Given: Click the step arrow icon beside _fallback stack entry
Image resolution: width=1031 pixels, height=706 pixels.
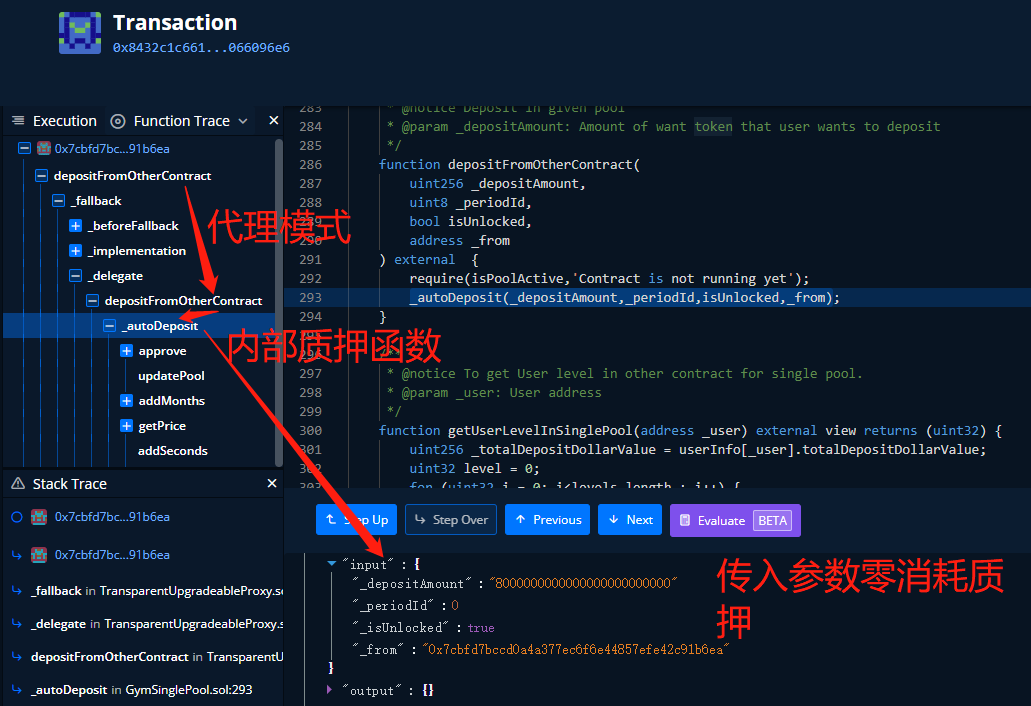Looking at the screenshot, I should (x=17, y=591).
